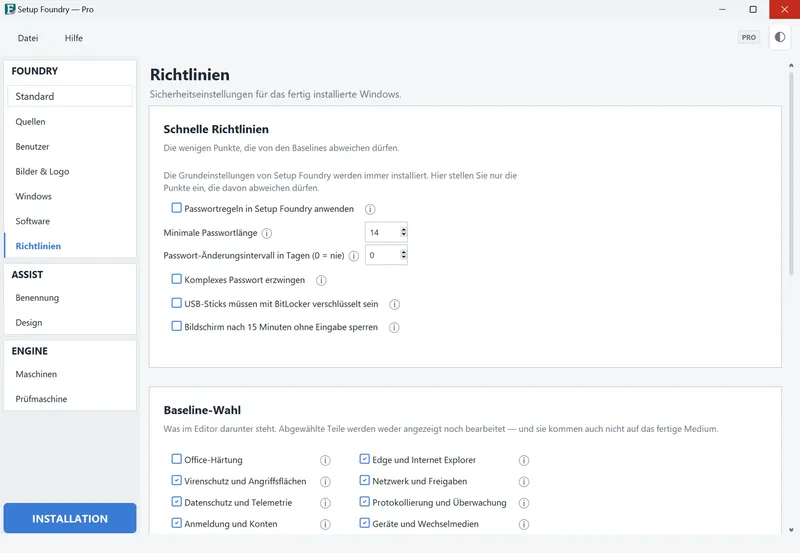
Task: Open Prüfmaschine under ENGINE
Action: (x=70, y=399)
